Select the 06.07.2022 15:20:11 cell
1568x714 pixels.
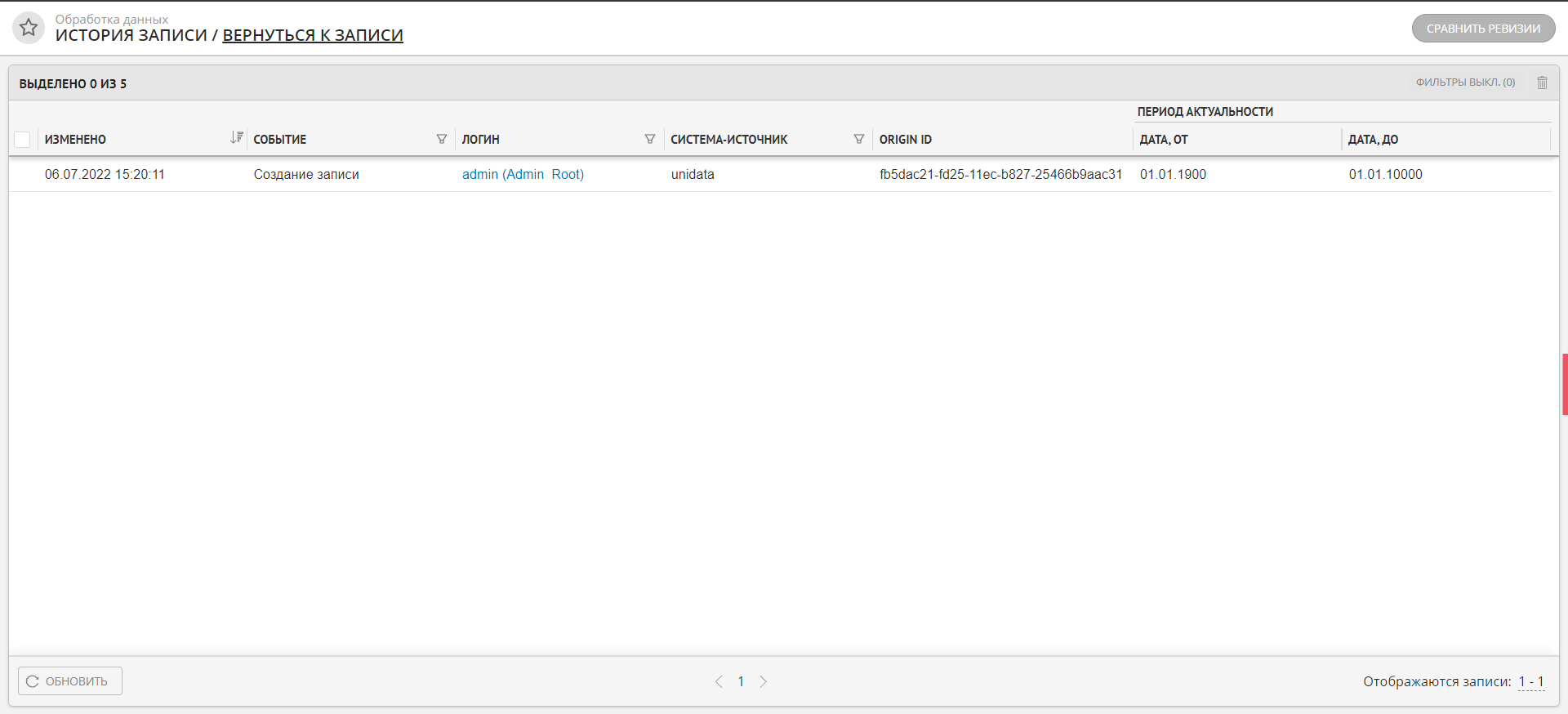[x=105, y=174]
